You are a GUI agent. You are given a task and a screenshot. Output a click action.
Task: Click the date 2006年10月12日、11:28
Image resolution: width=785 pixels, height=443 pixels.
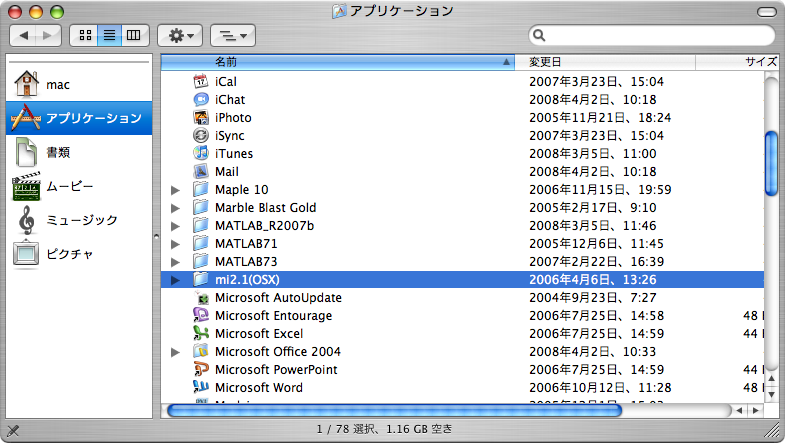pos(600,388)
